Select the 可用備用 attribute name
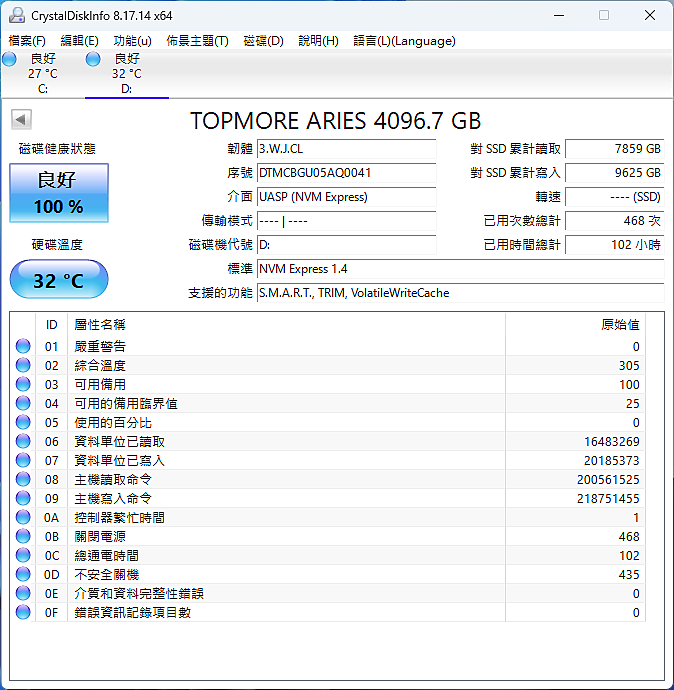This screenshot has width=674, height=690. pos(100,384)
